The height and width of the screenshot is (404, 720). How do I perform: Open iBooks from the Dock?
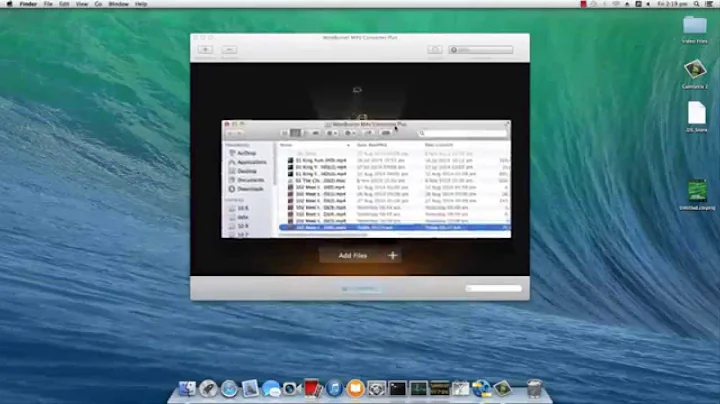pos(355,389)
